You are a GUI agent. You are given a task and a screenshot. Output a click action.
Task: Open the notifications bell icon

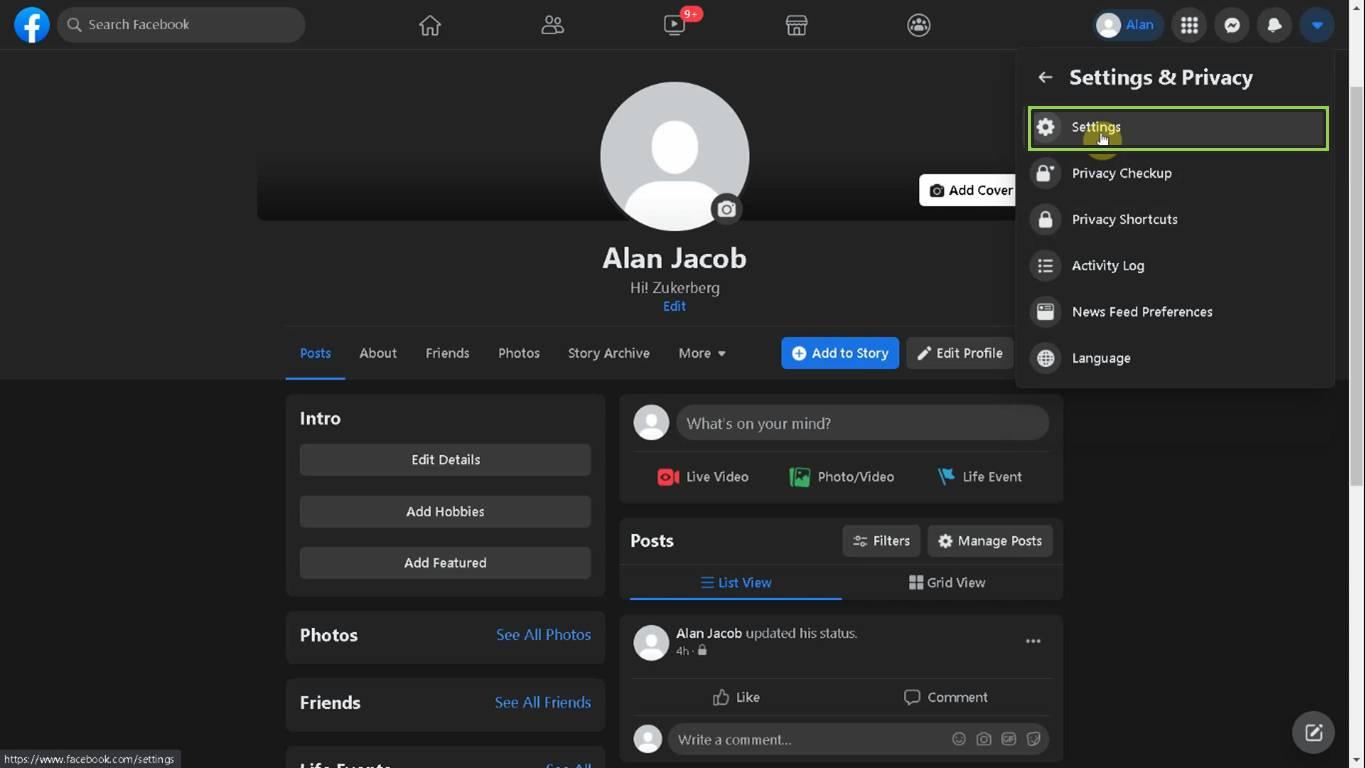click(1274, 25)
